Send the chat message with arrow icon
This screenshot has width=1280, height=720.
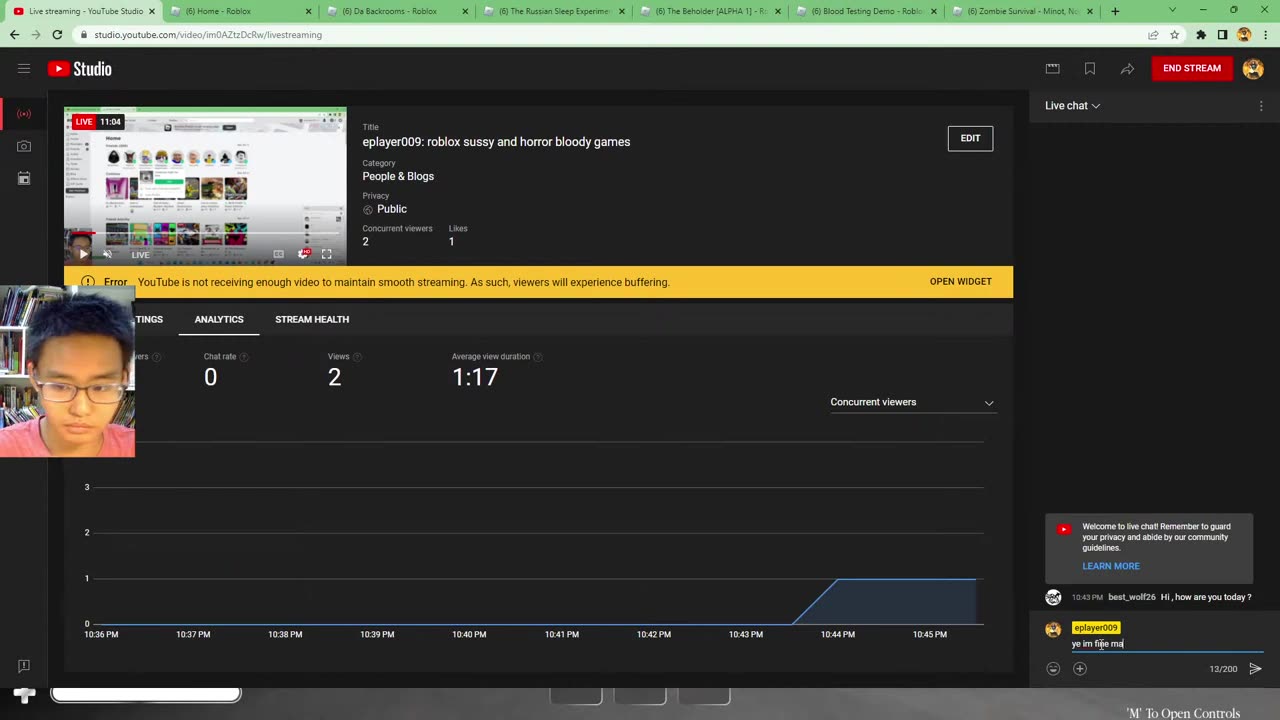coord(1255,668)
